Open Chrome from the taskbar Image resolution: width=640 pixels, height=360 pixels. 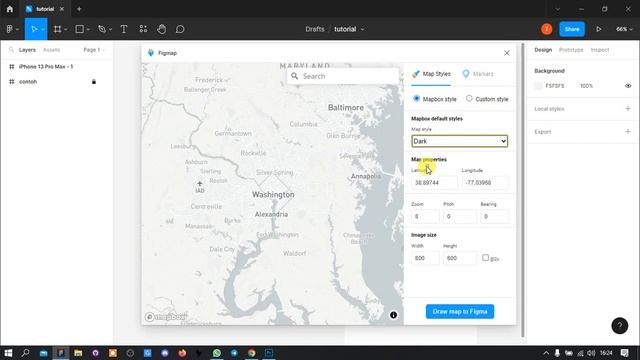tap(251, 353)
